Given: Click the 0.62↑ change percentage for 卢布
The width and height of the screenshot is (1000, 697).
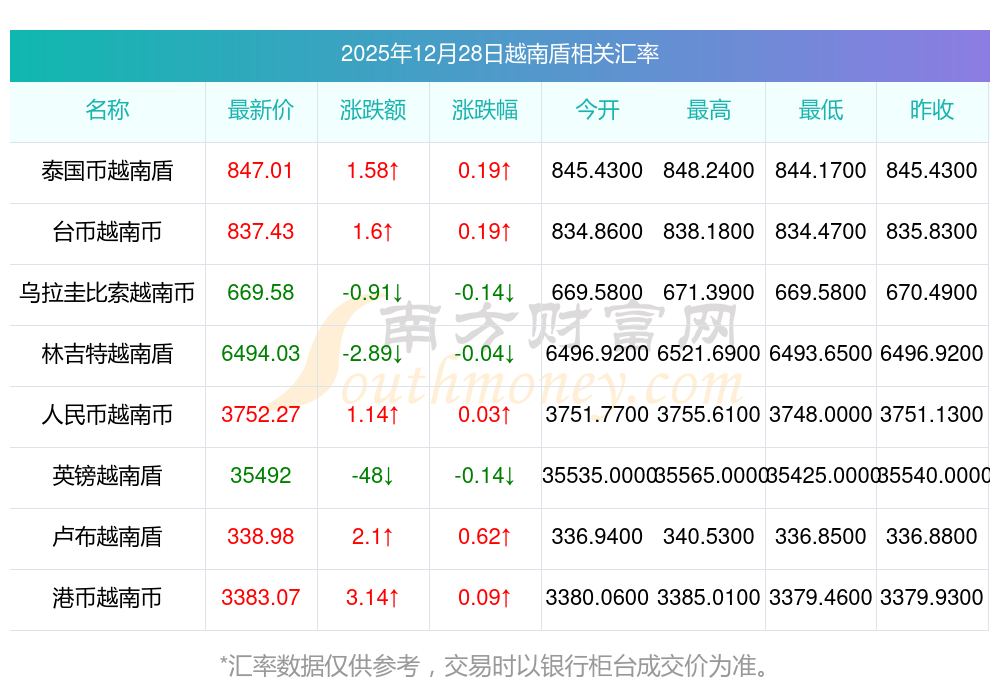Looking at the screenshot, I should 485,537.
